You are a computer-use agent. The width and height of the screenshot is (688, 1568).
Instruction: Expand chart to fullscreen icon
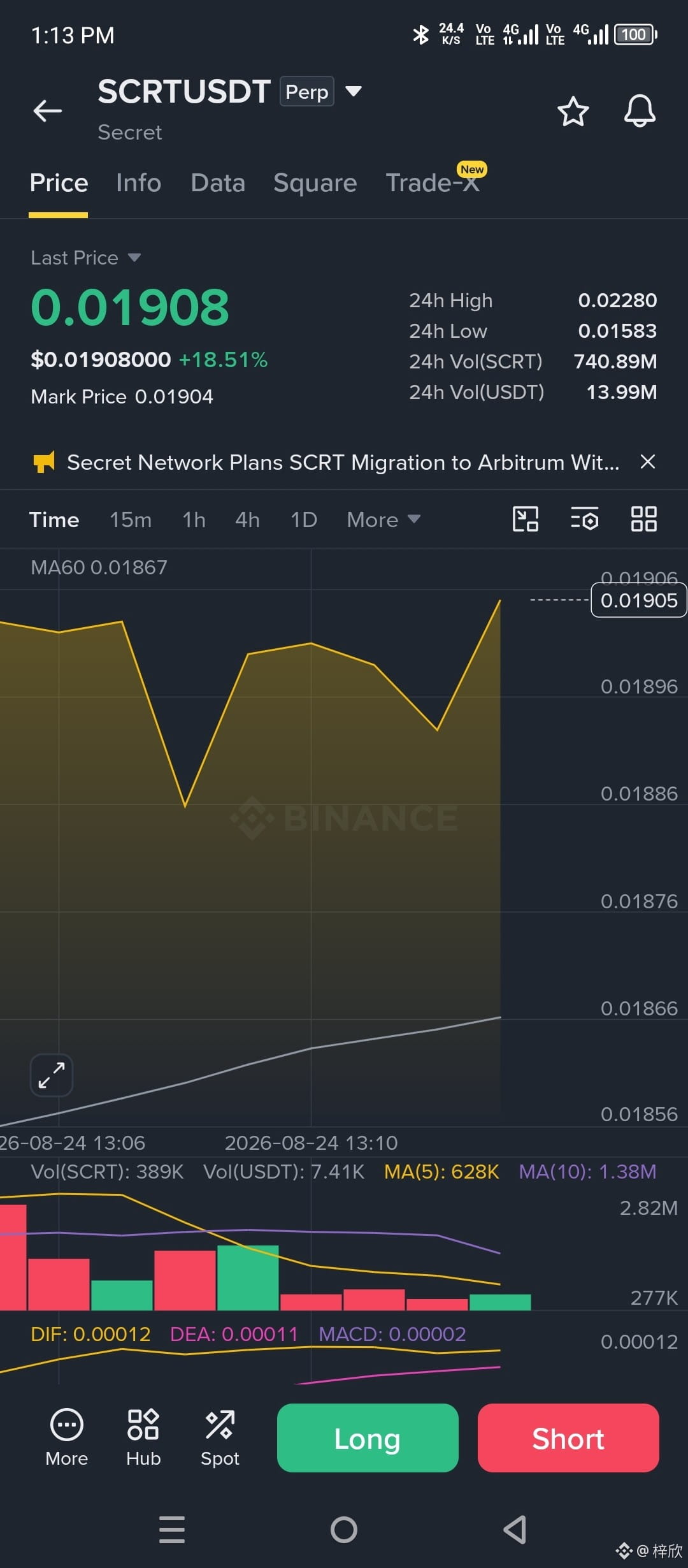[52, 1075]
